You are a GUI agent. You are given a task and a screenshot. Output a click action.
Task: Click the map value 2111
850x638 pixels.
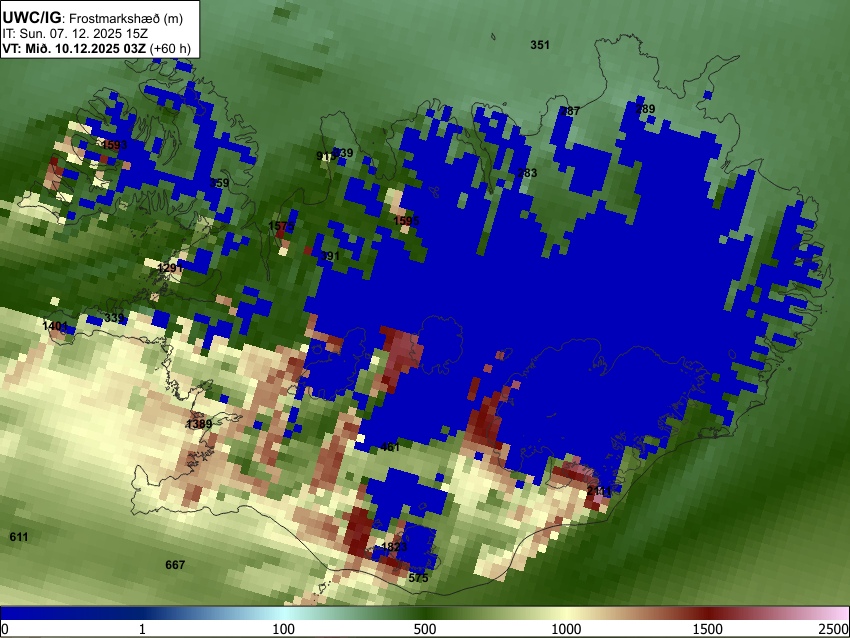coord(599,491)
